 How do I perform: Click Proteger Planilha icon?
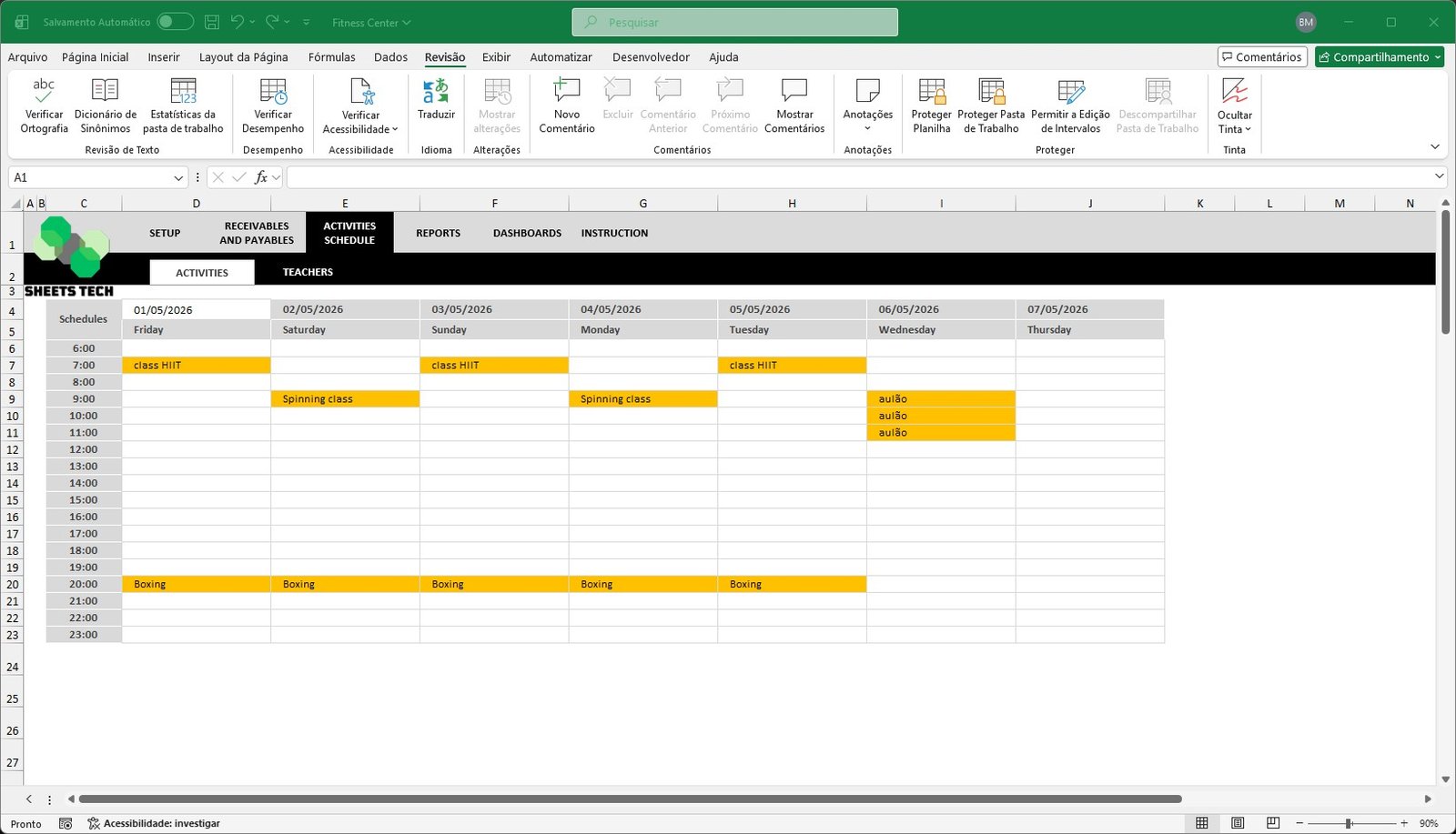click(931, 92)
